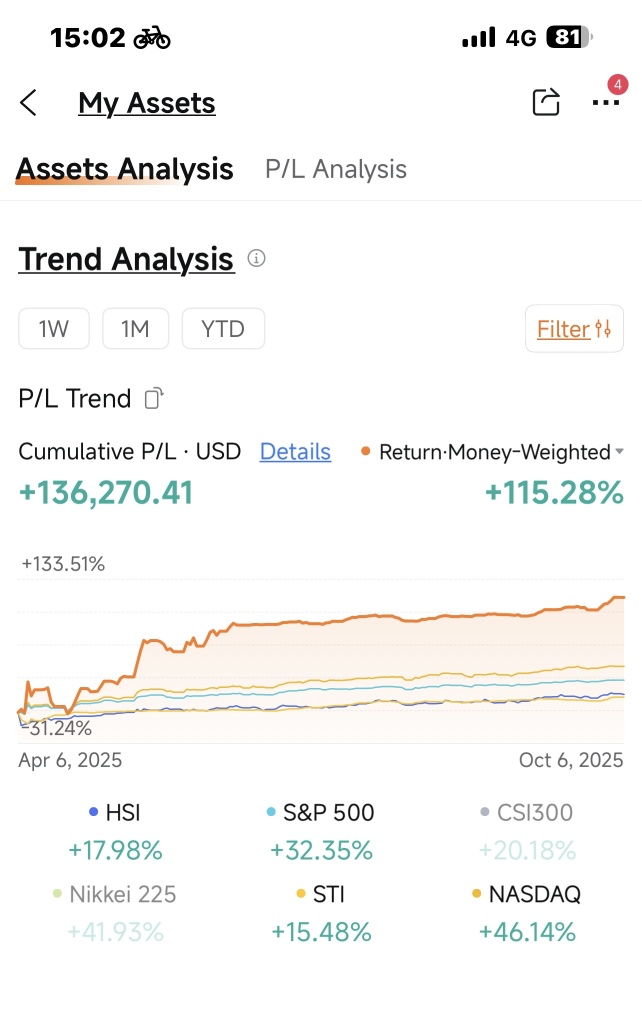
Task: Tap the battery indicator in the status bar
Action: pyautogui.click(x=567, y=36)
